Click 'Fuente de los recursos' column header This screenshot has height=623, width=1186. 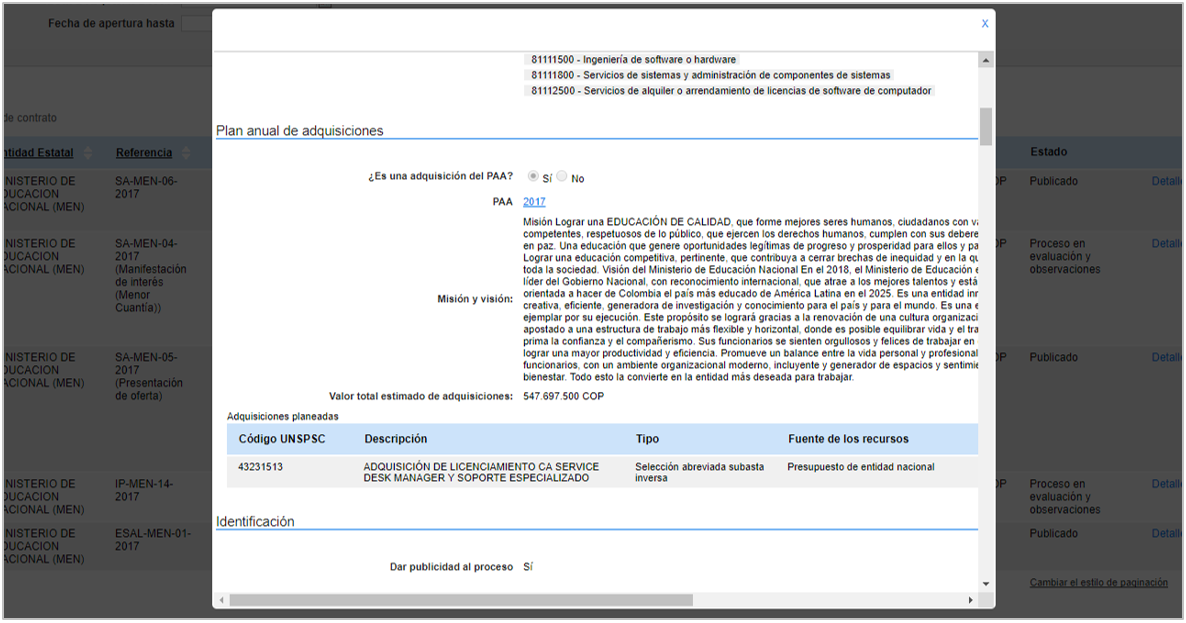849,439
